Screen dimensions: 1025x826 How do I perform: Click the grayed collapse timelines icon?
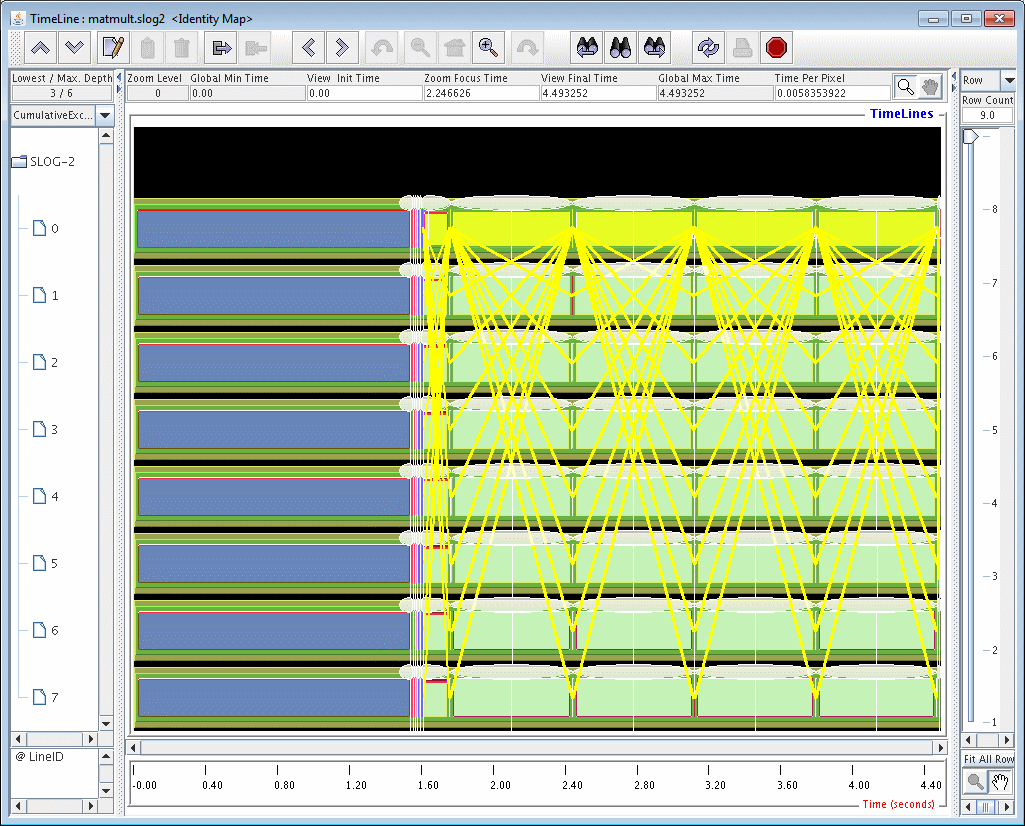click(x=256, y=48)
